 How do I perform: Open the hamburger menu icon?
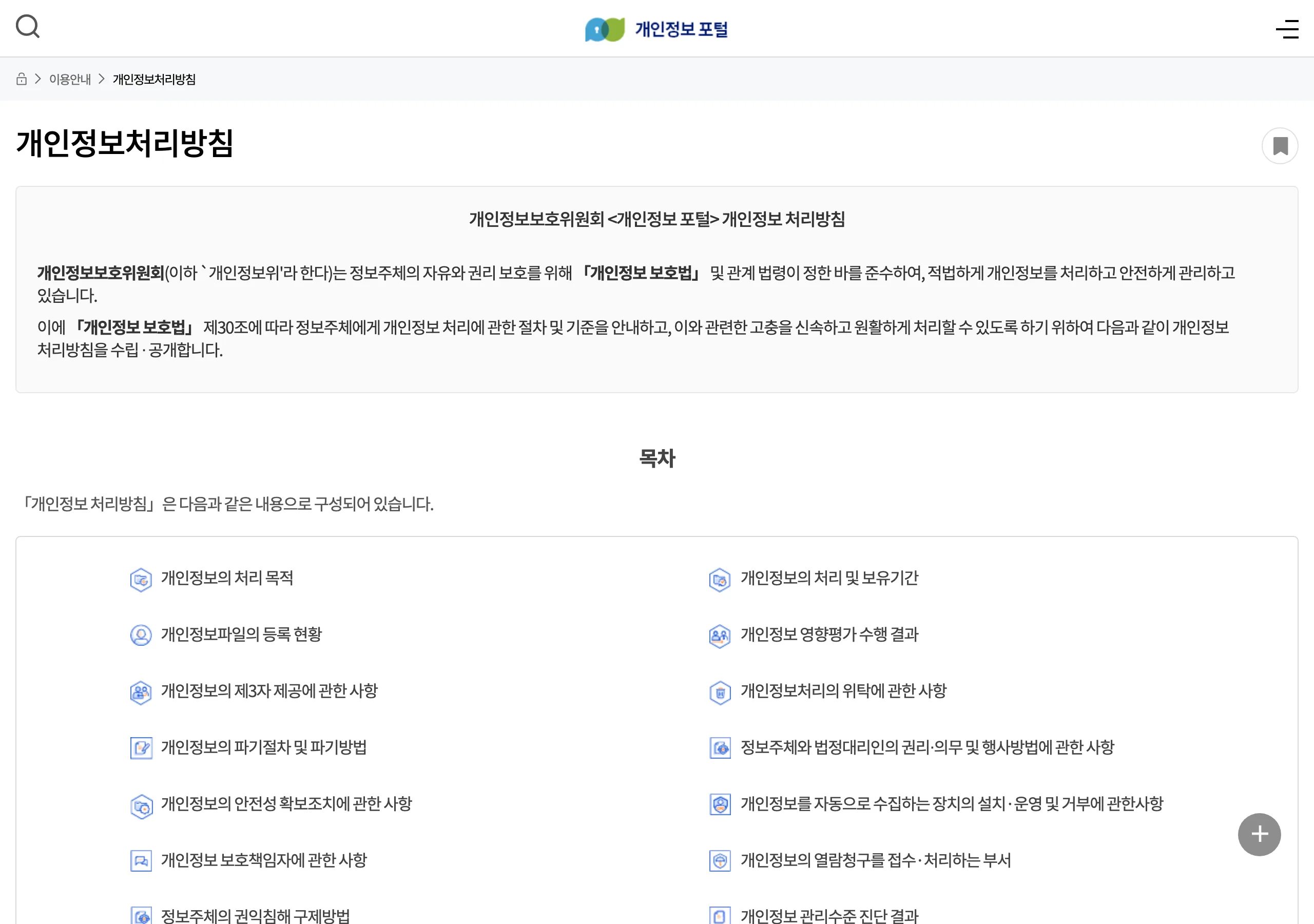pyautogui.click(x=1287, y=29)
